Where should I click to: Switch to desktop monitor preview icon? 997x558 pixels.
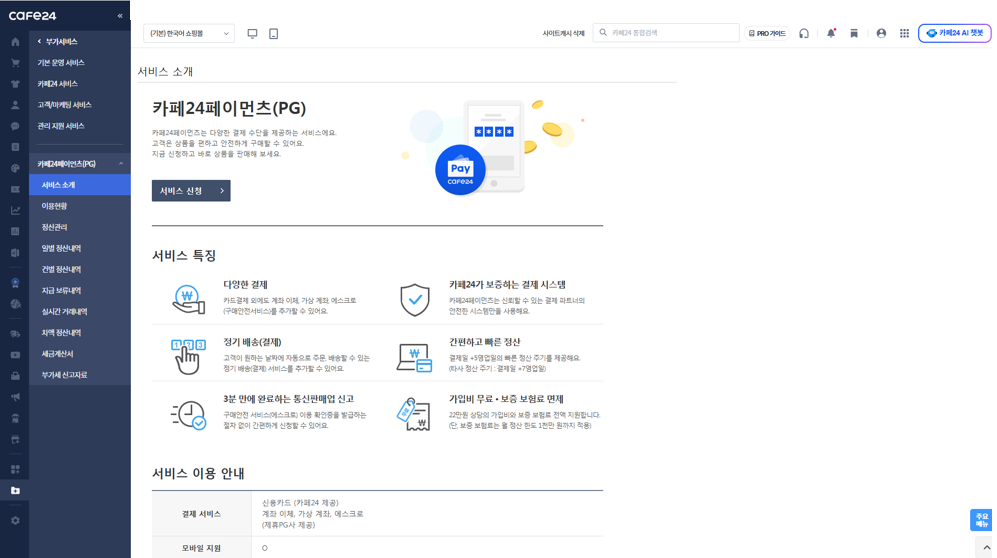click(252, 33)
